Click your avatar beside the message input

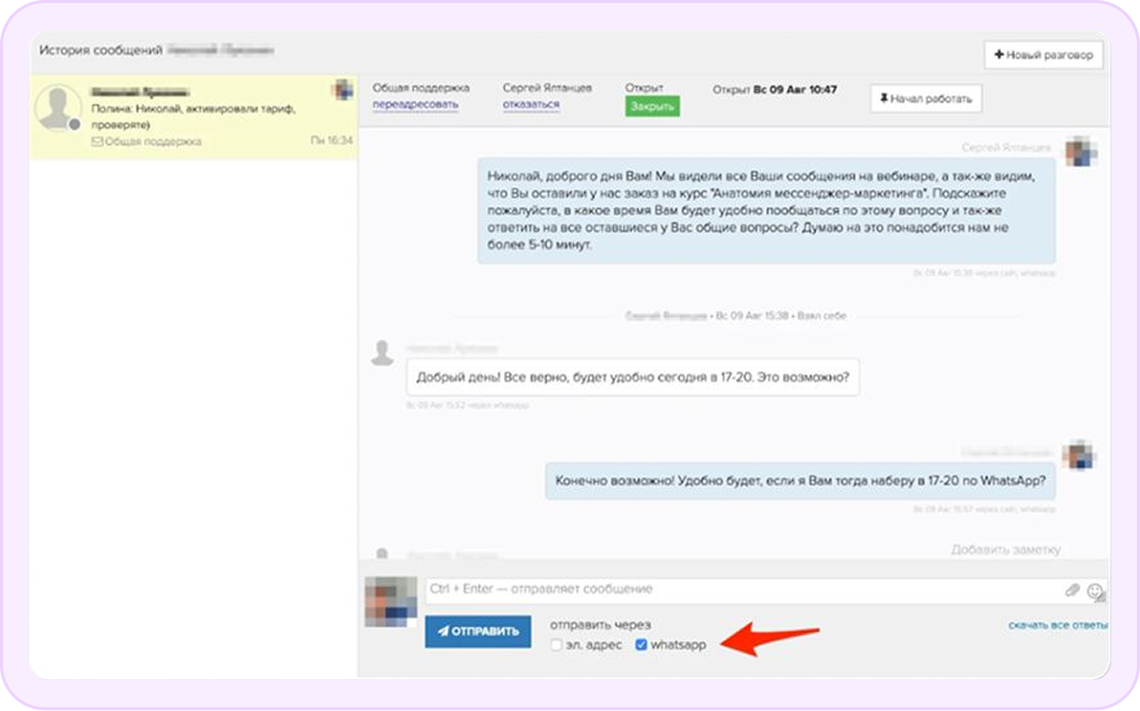(390, 602)
